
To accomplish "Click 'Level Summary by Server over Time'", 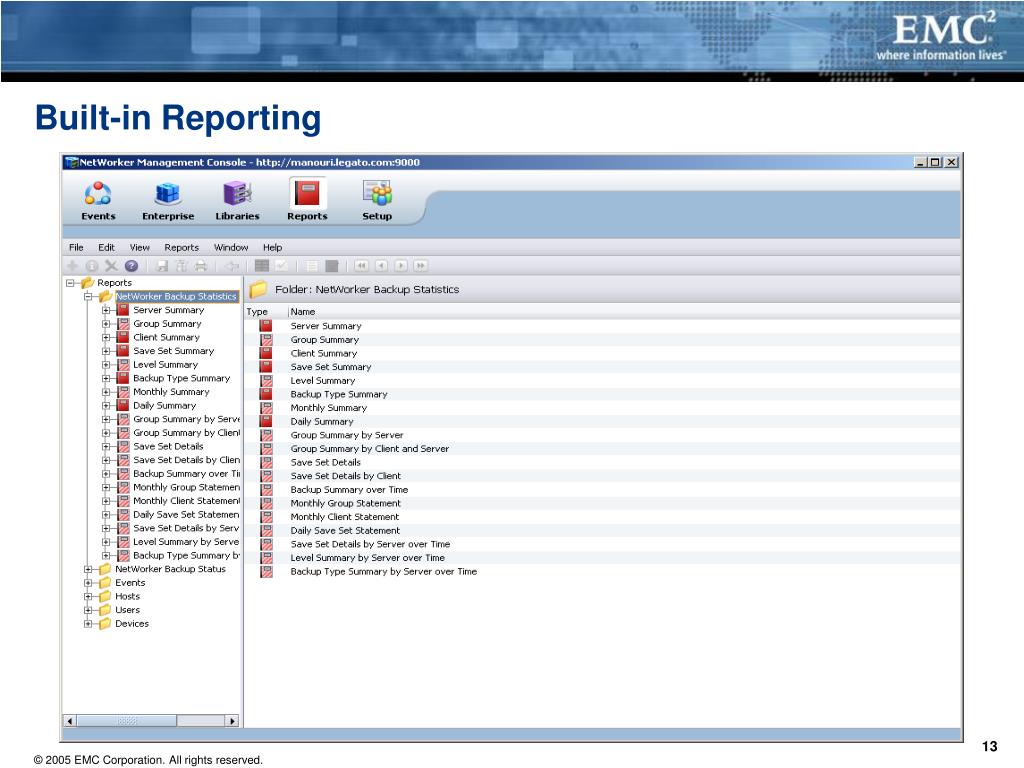I will (x=368, y=558).
